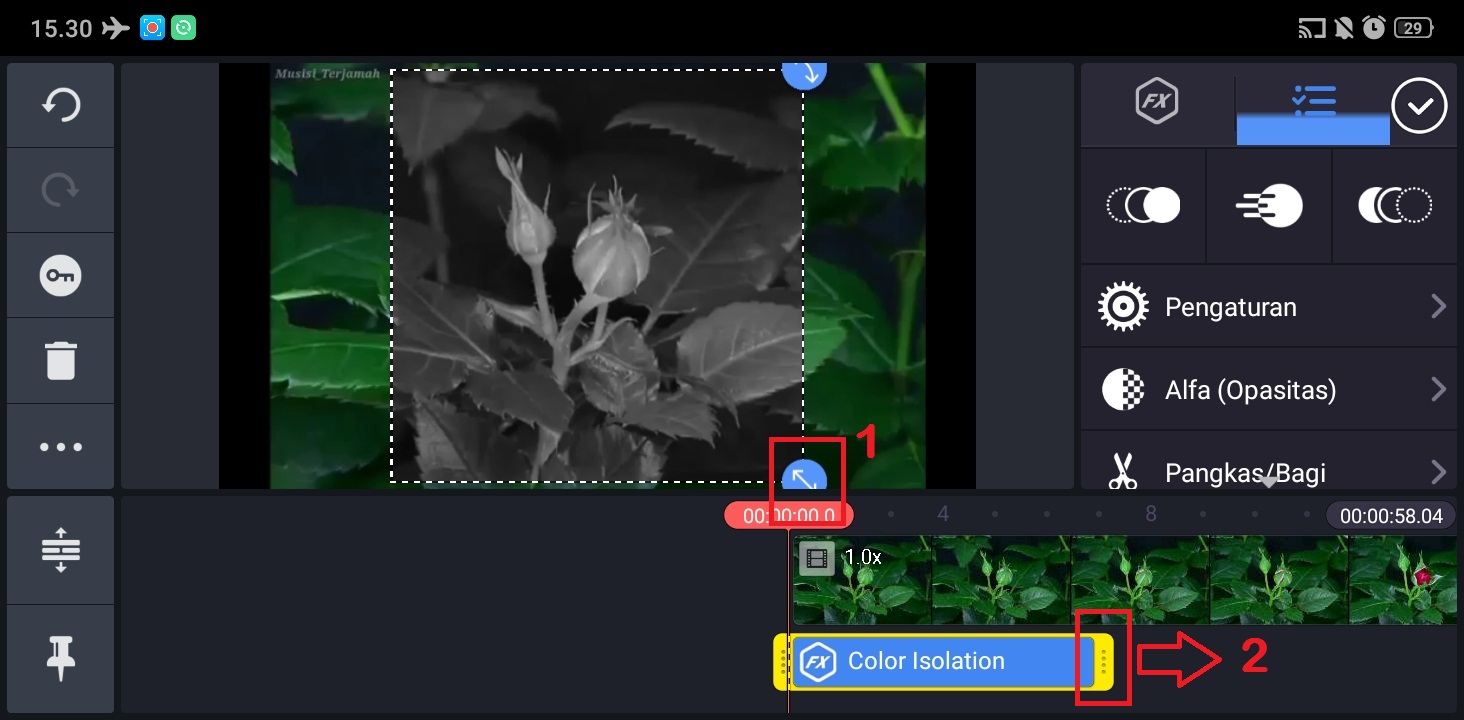The height and width of the screenshot is (720, 1464).
Task: Click the red playhead time 00:00:00.0
Action: (791, 515)
